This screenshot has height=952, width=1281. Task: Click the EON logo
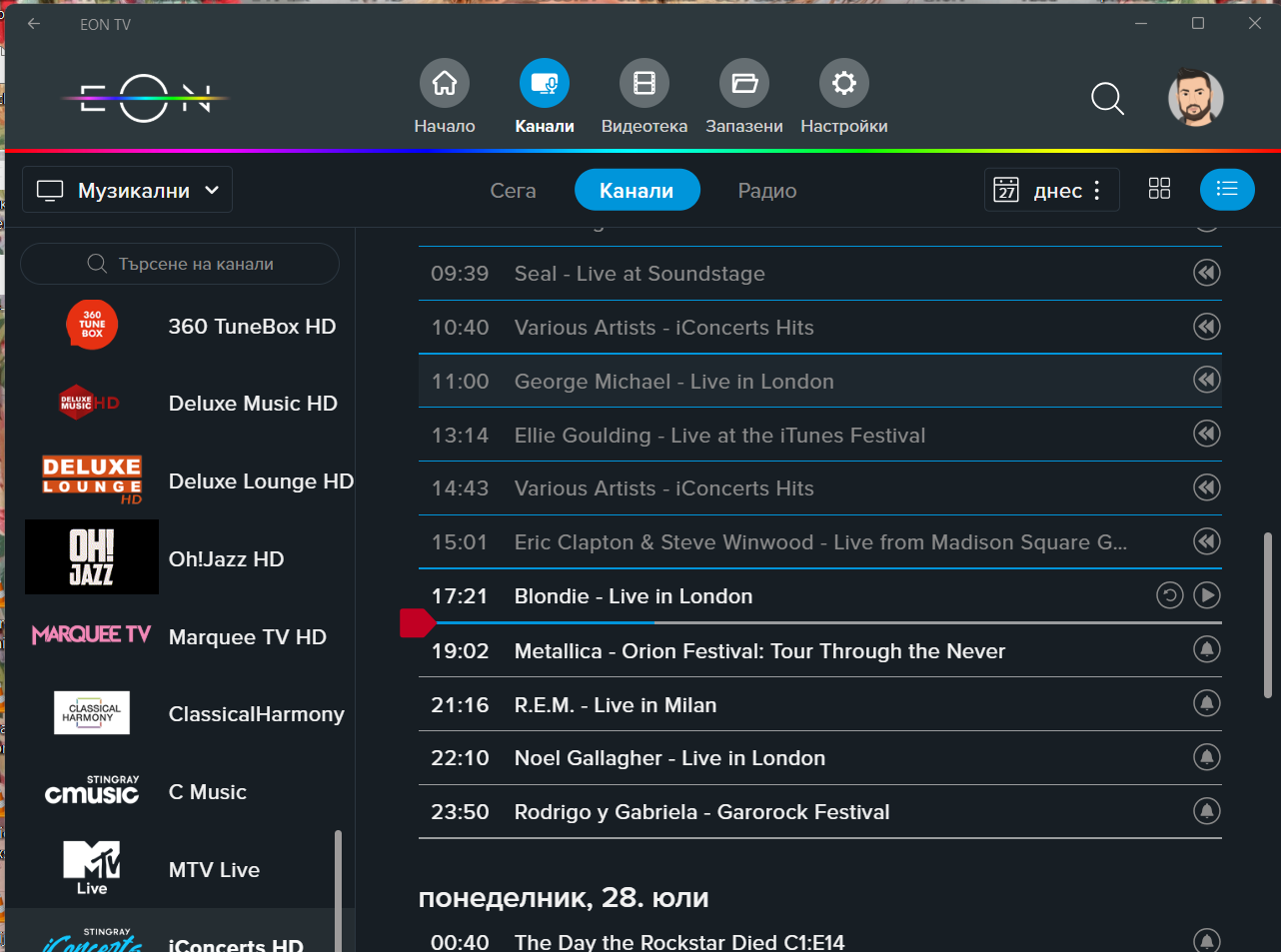145,98
